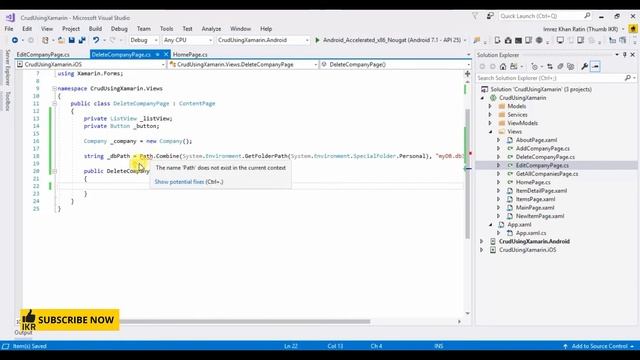The image size is (640, 360).
Task: Expand the CrudUsingXamarin.iOS project node
Action: pyautogui.click(x=482, y=250)
